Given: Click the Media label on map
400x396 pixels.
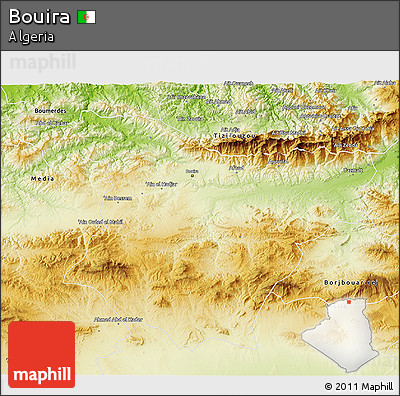Looking at the screenshot, I should (x=42, y=179).
